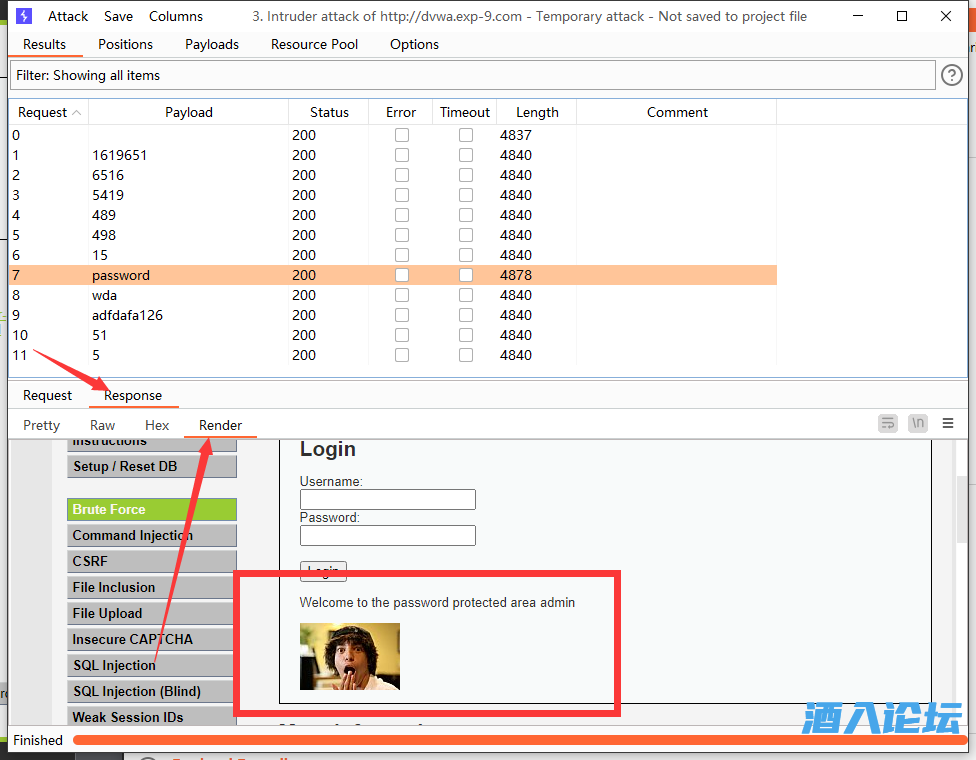Open the Attack menu

click(68, 16)
